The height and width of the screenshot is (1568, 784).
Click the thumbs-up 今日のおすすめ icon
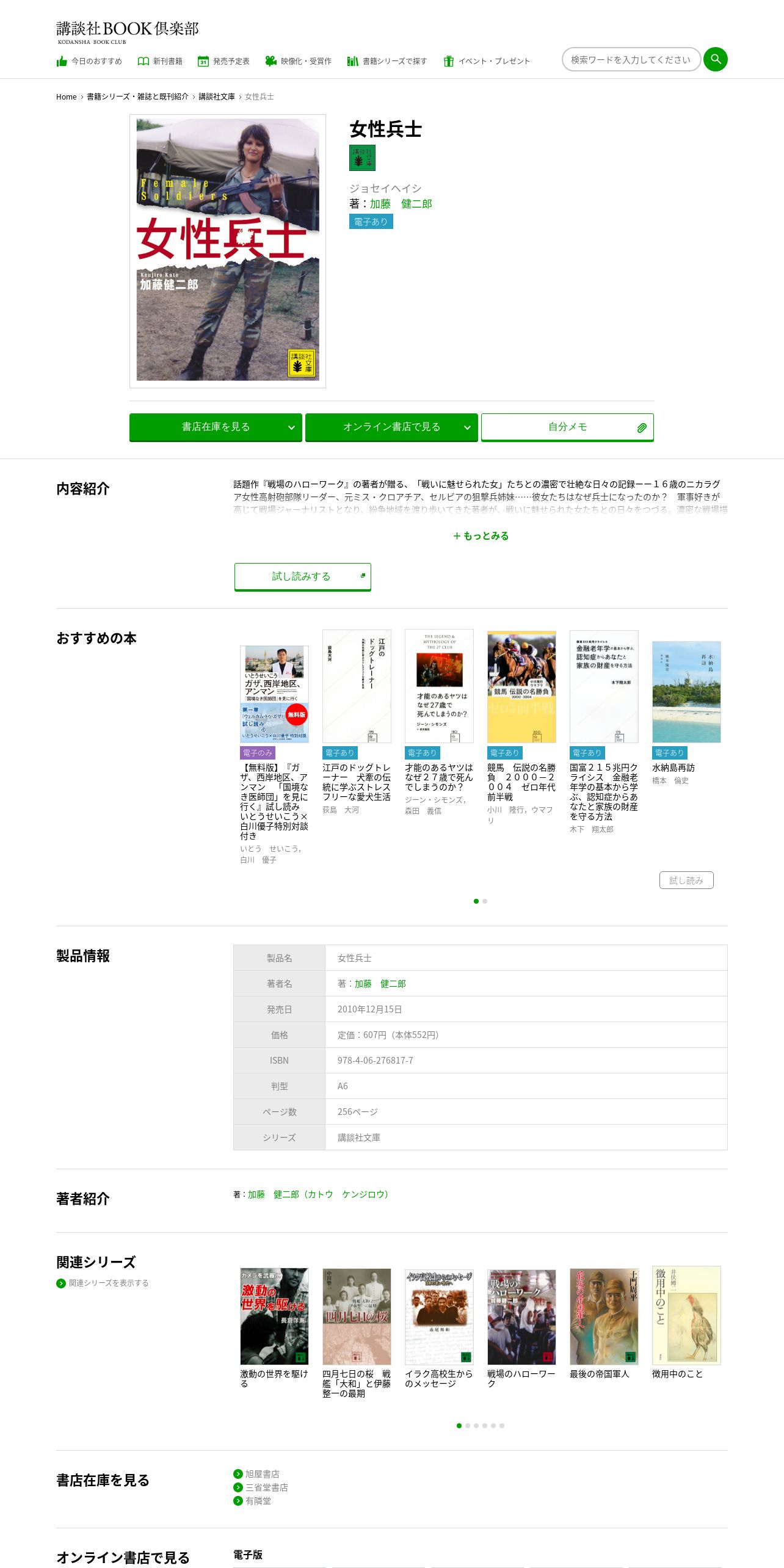[x=62, y=61]
